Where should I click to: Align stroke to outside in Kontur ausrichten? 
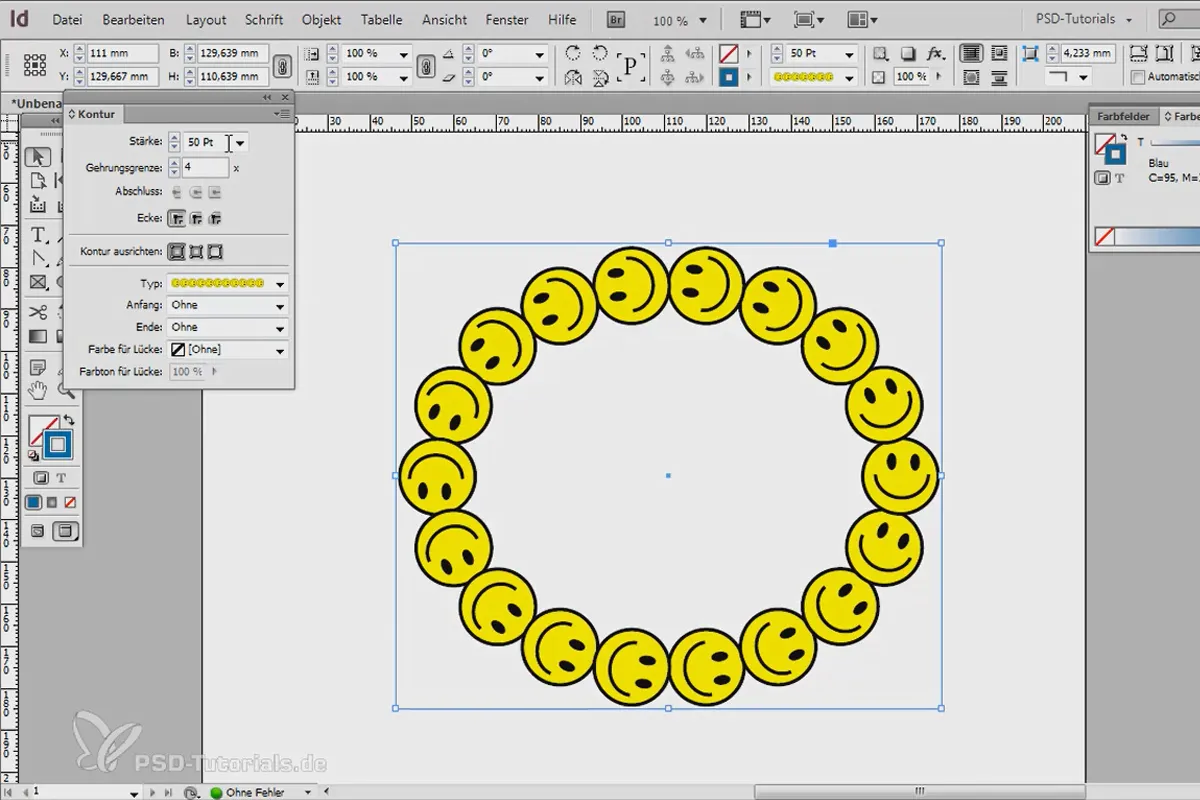pos(214,252)
